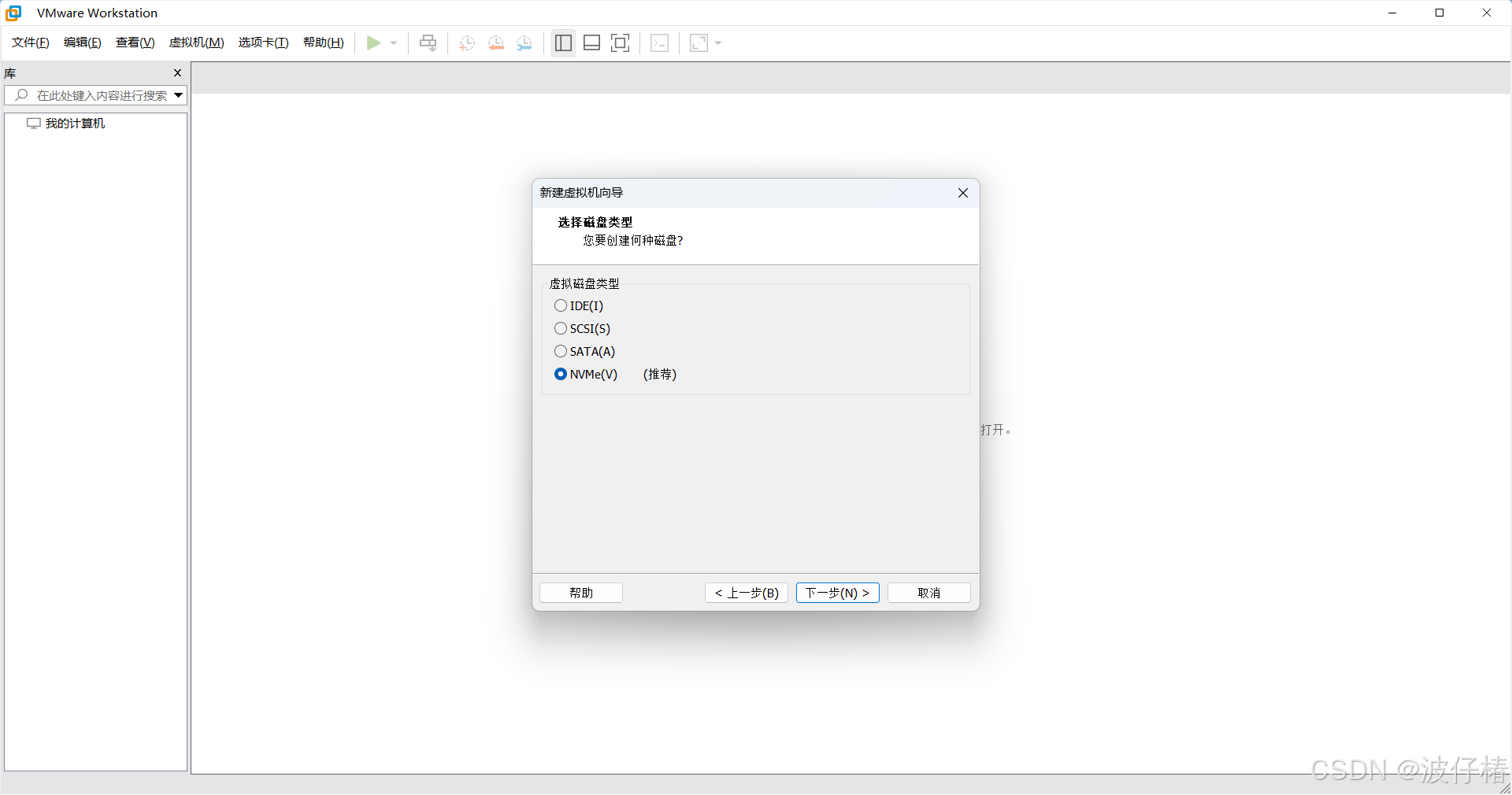1512x795 pixels.
Task: Open the 编辑(E) menu
Action: 83,43
